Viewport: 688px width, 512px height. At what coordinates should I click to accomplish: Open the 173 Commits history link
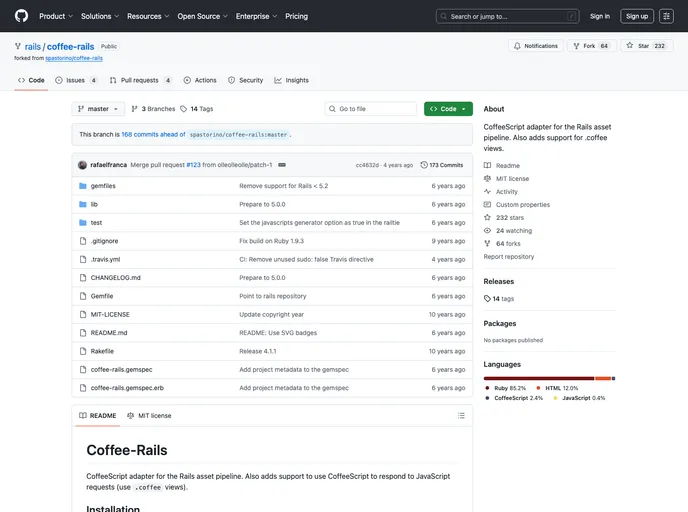tap(442, 165)
